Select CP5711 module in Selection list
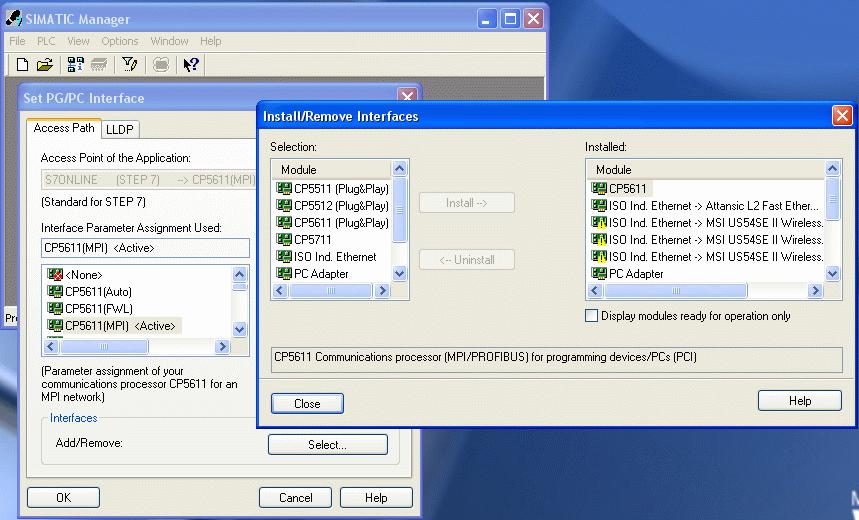 coord(304,239)
